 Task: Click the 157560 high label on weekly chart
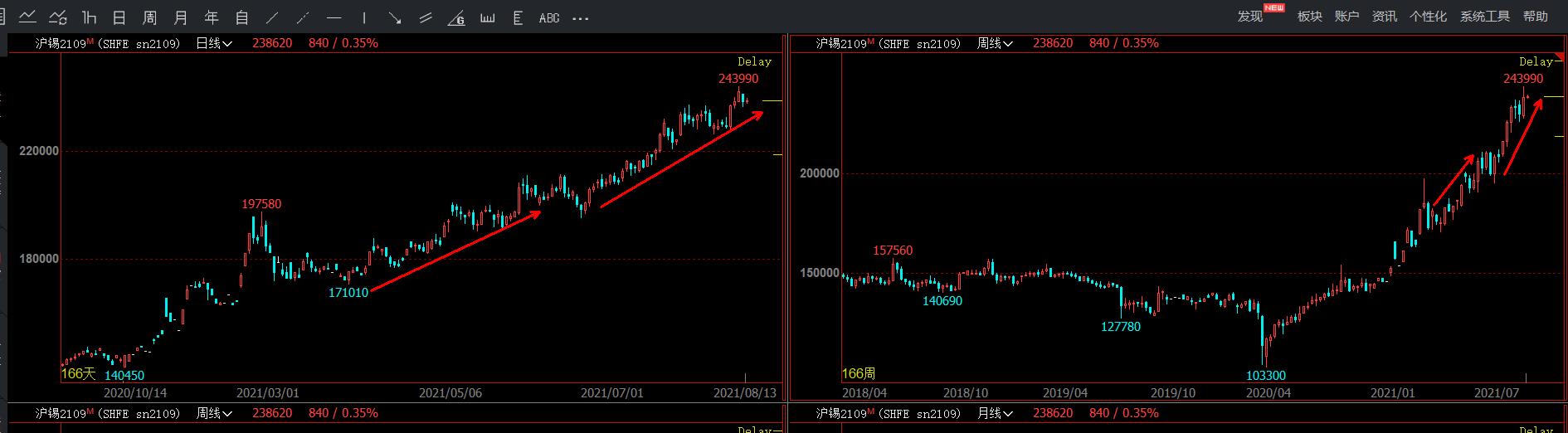click(893, 251)
